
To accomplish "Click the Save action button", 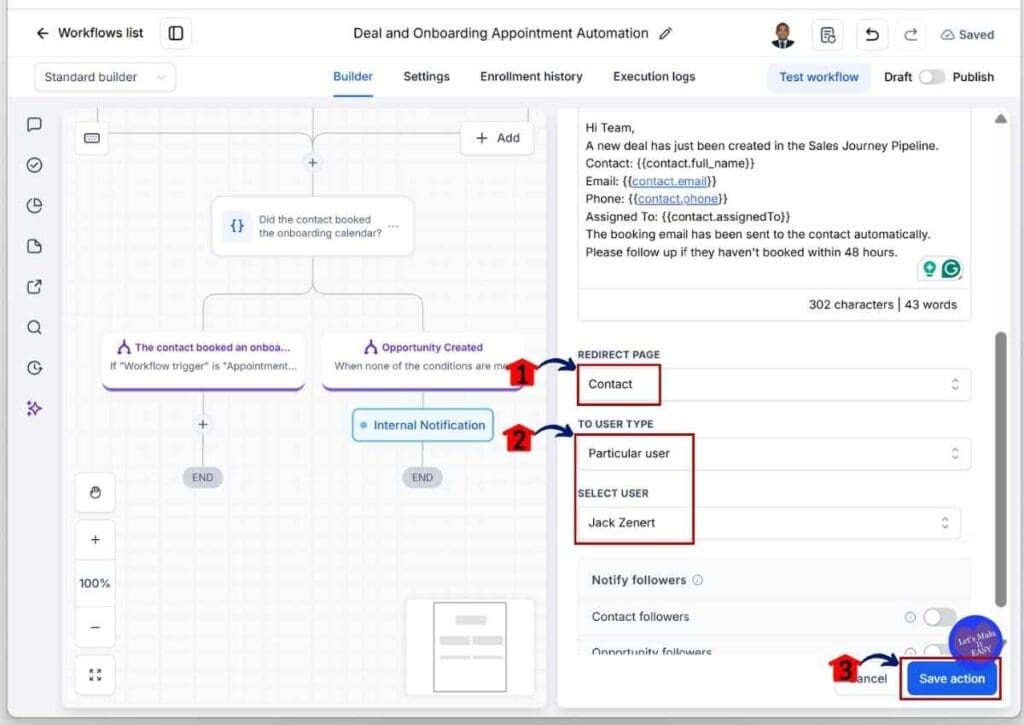I will 952,679.
